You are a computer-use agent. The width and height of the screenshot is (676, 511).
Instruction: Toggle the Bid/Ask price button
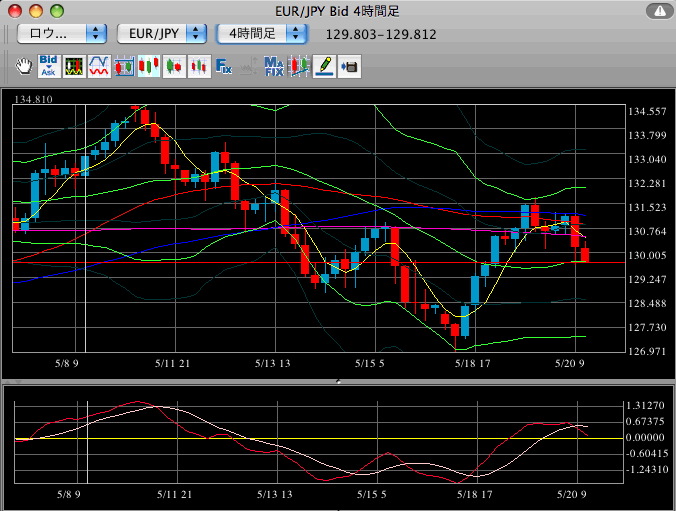coord(49,66)
